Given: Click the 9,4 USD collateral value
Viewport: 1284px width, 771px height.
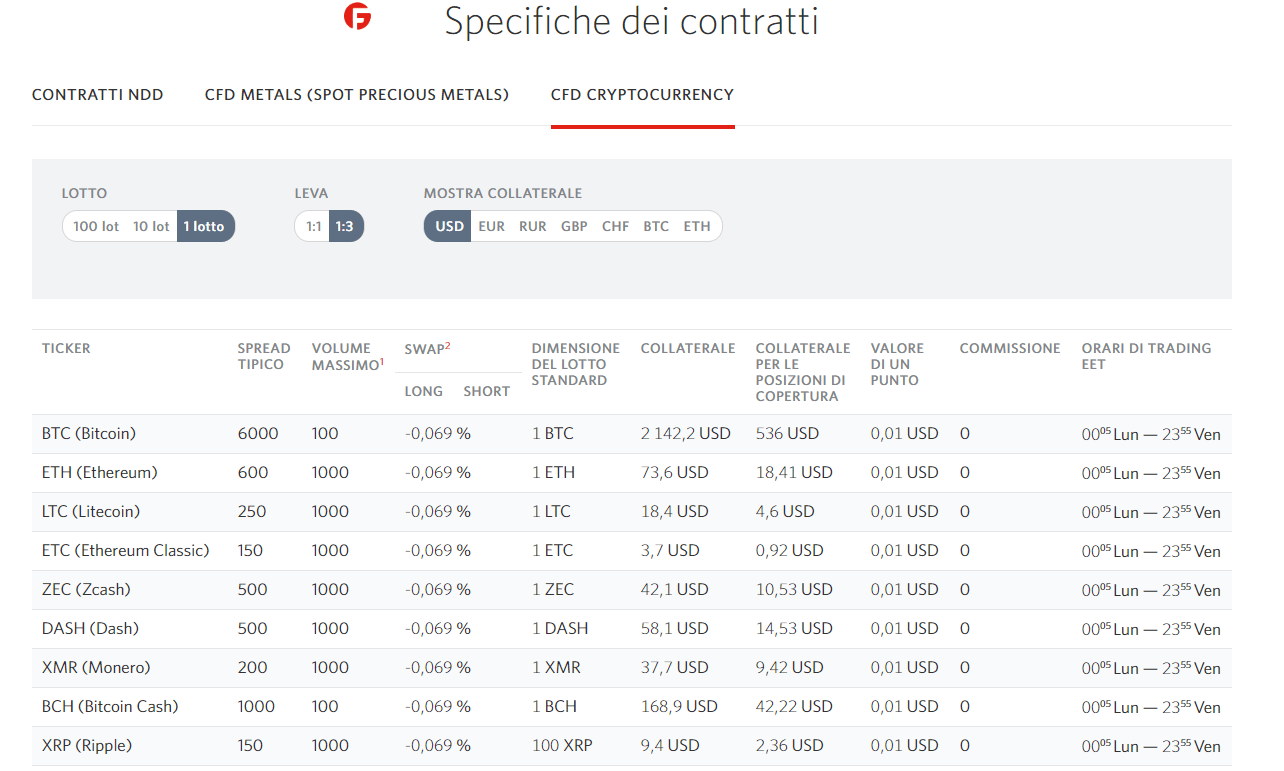Looking at the screenshot, I should [x=670, y=745].
